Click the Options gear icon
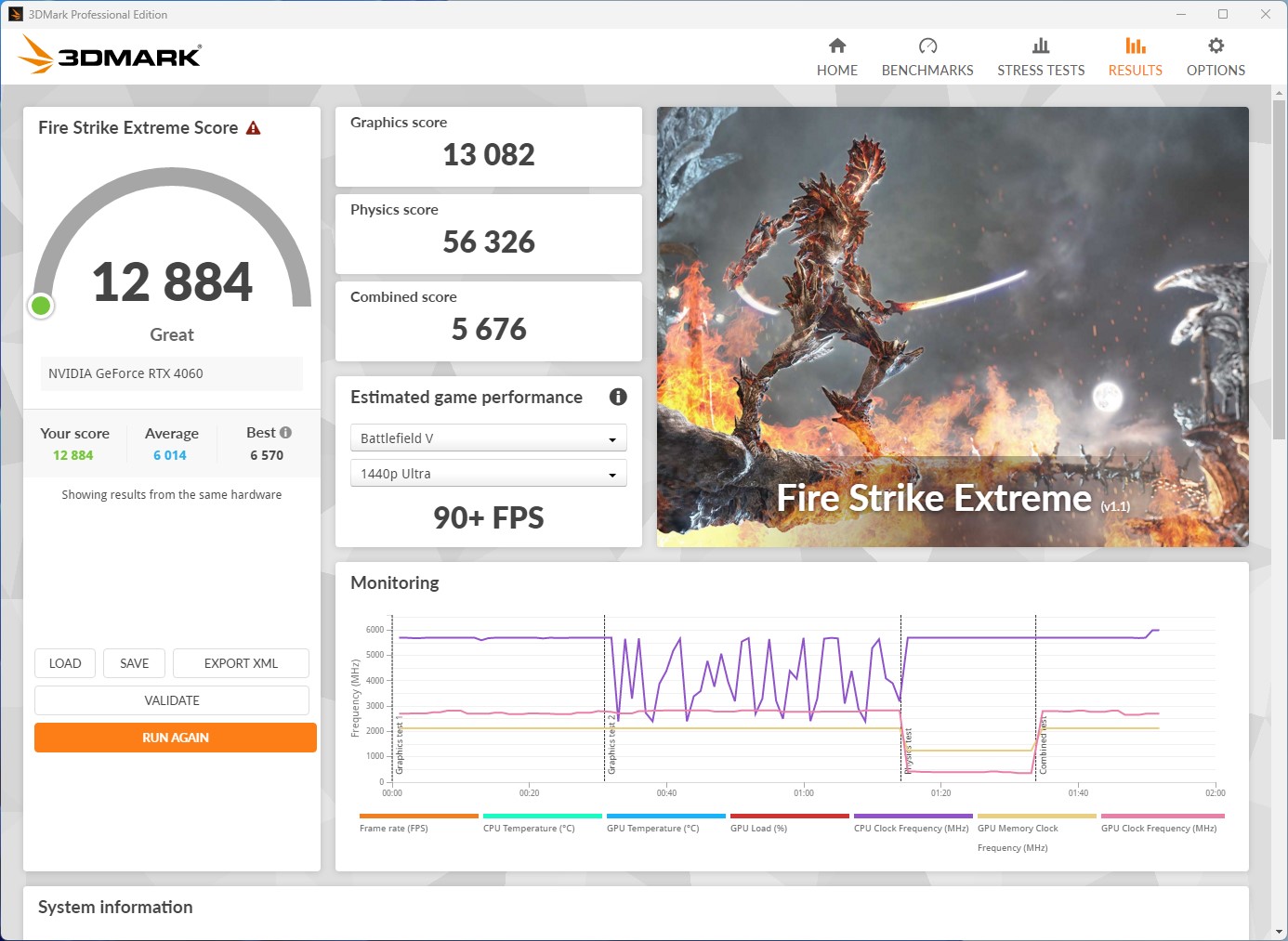Image resolution: width=1288 pixels, height=941 pixels. (1216, 46)
